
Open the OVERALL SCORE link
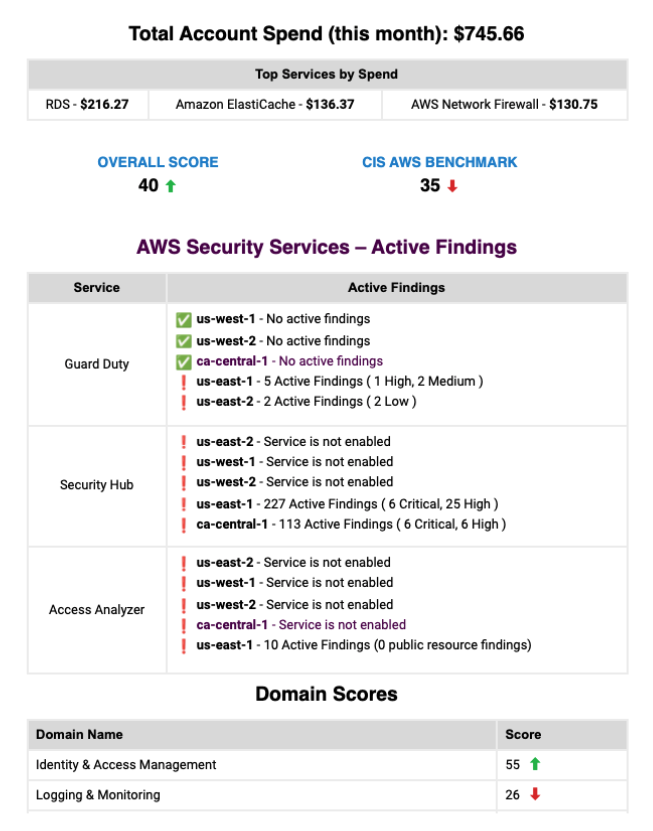click(x=158, y=162)
